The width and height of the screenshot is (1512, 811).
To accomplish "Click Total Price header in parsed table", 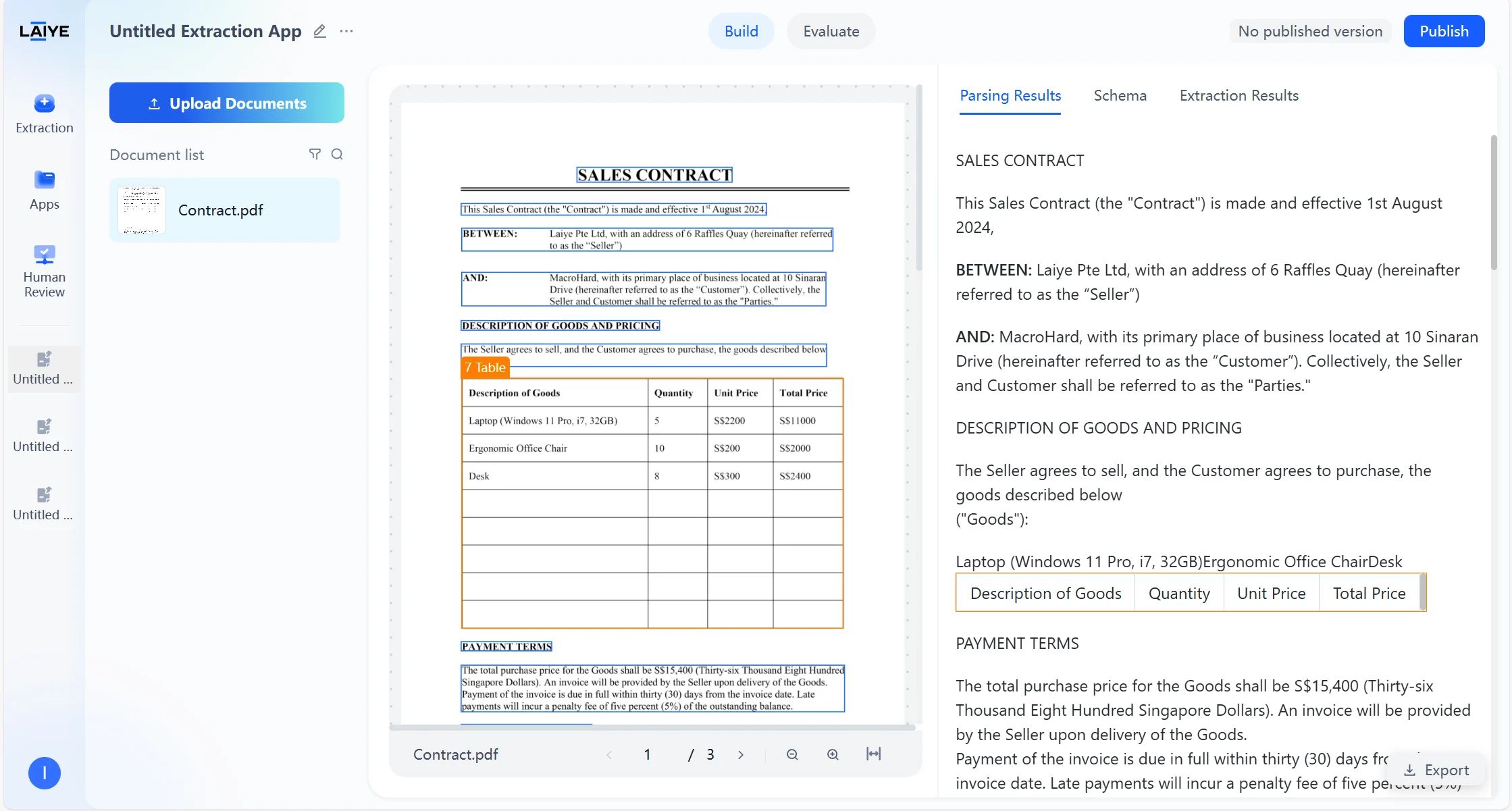I will [1369, 594].
